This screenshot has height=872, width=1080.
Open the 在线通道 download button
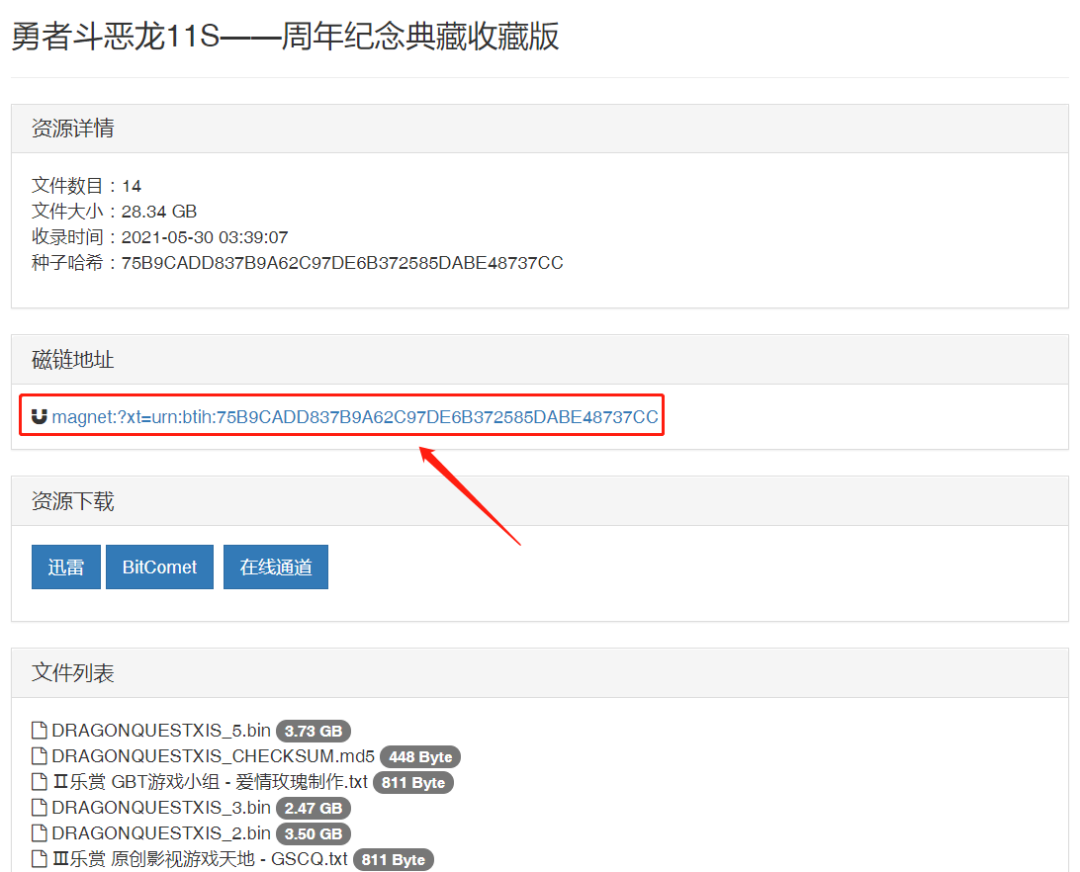pyautogui.click(x=276, y=567)
